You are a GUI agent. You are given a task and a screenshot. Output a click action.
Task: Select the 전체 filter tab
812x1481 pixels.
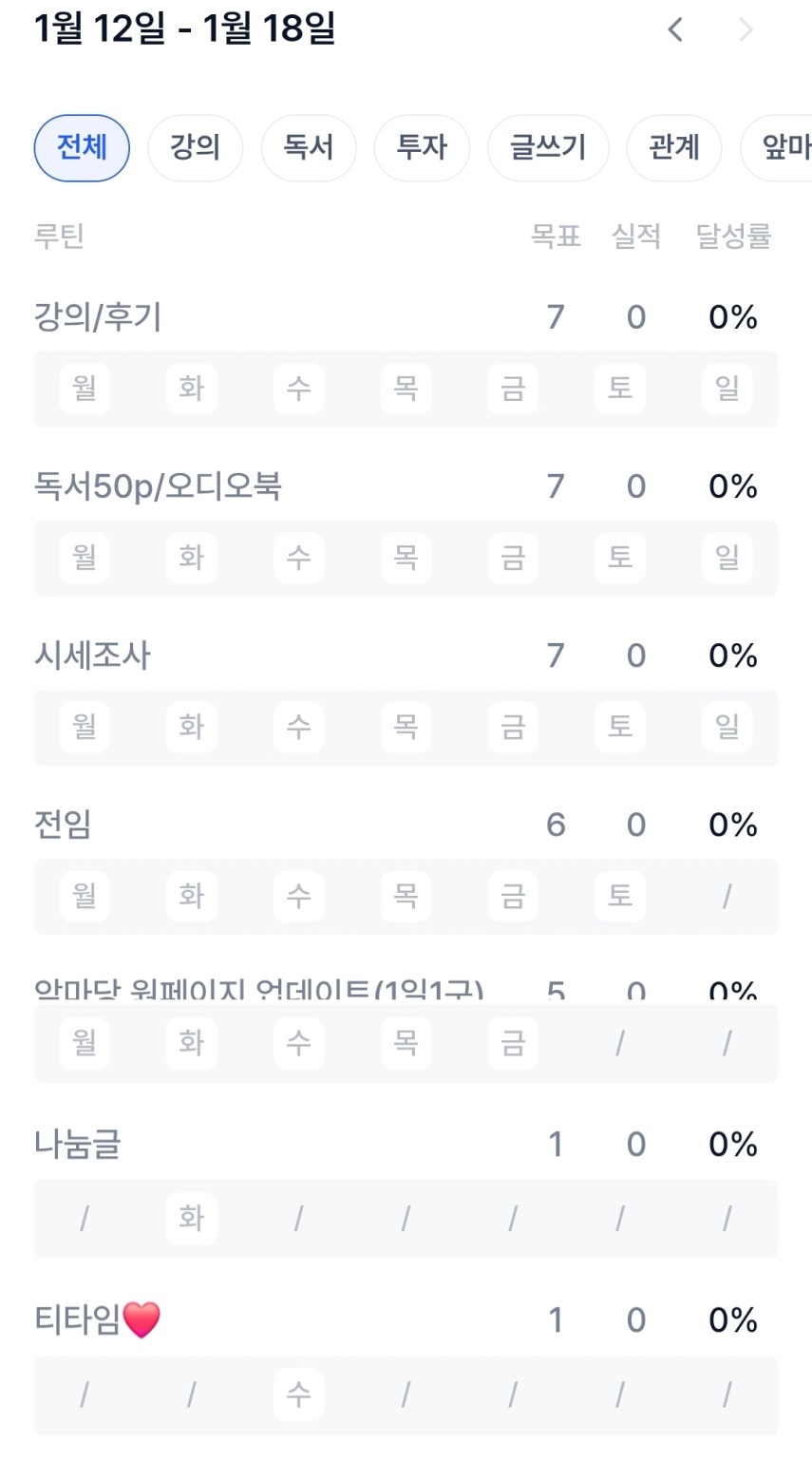(82, 147)
